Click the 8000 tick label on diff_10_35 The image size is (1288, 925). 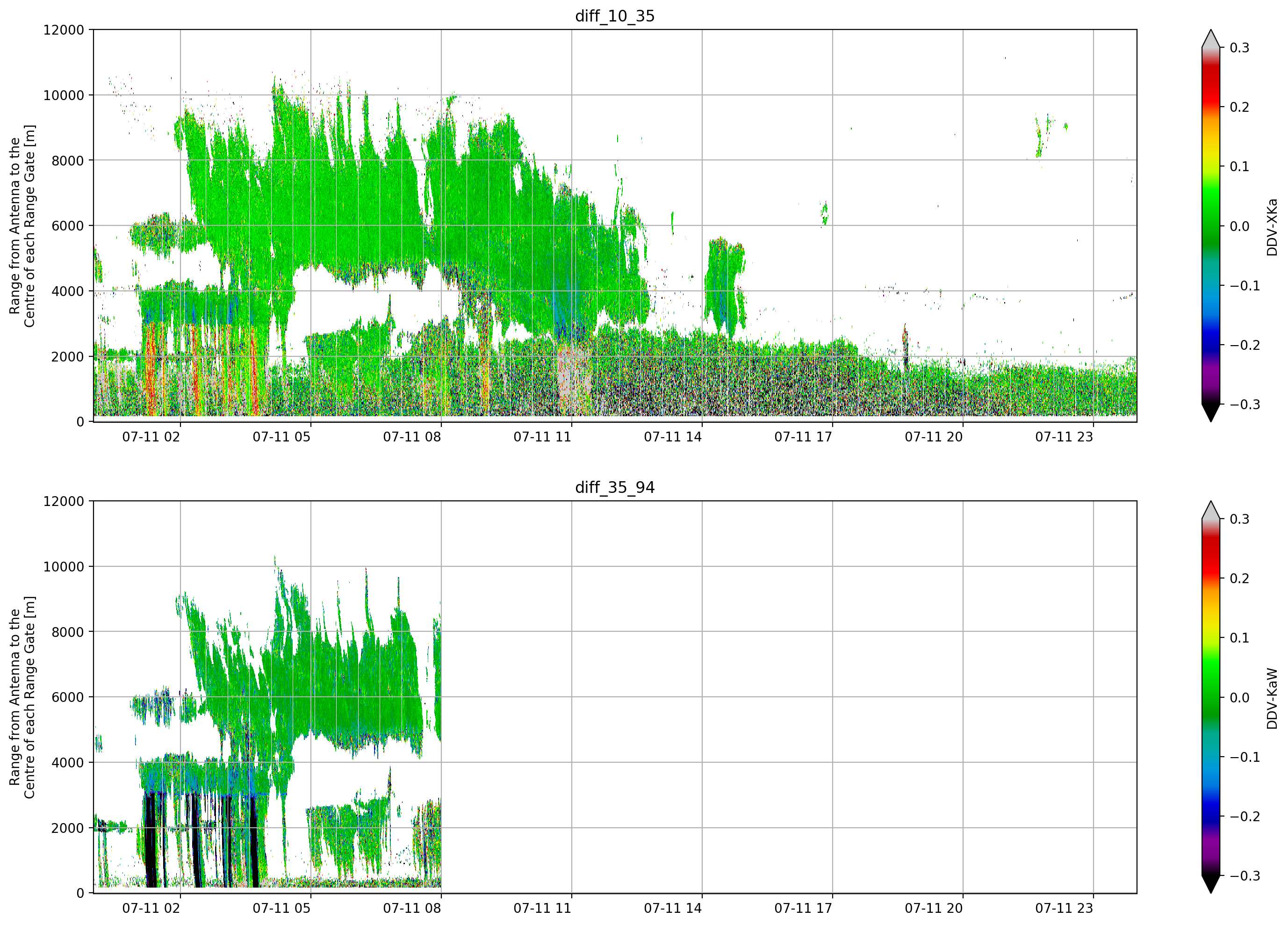(68, 161)
